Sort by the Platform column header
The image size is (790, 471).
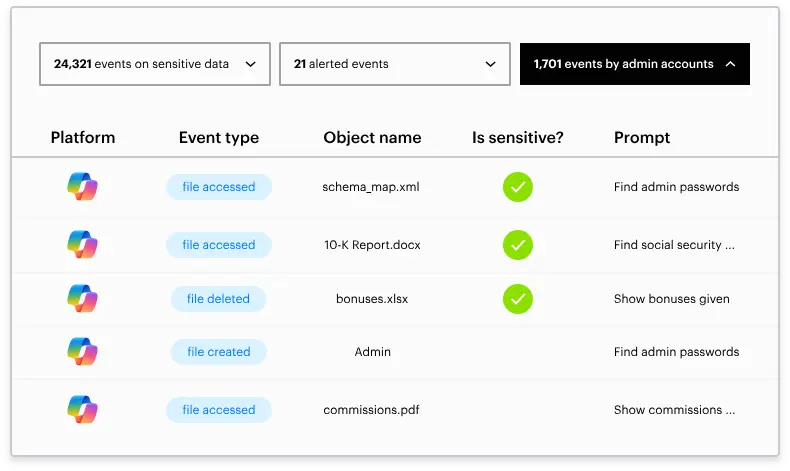(83, 138)
